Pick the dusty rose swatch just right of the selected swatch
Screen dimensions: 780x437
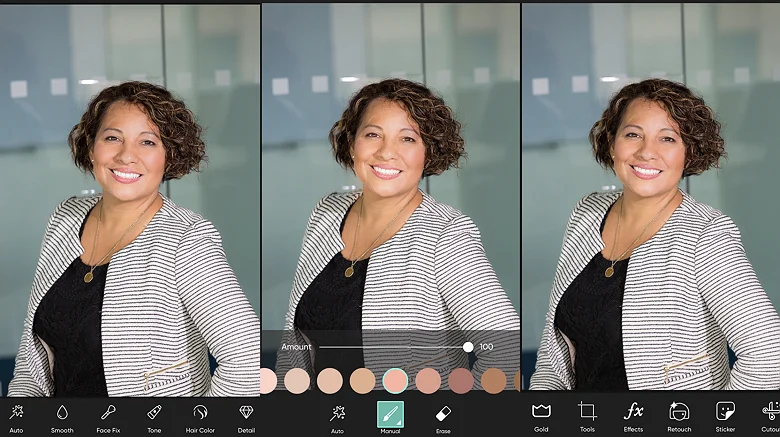click(428, 381)
